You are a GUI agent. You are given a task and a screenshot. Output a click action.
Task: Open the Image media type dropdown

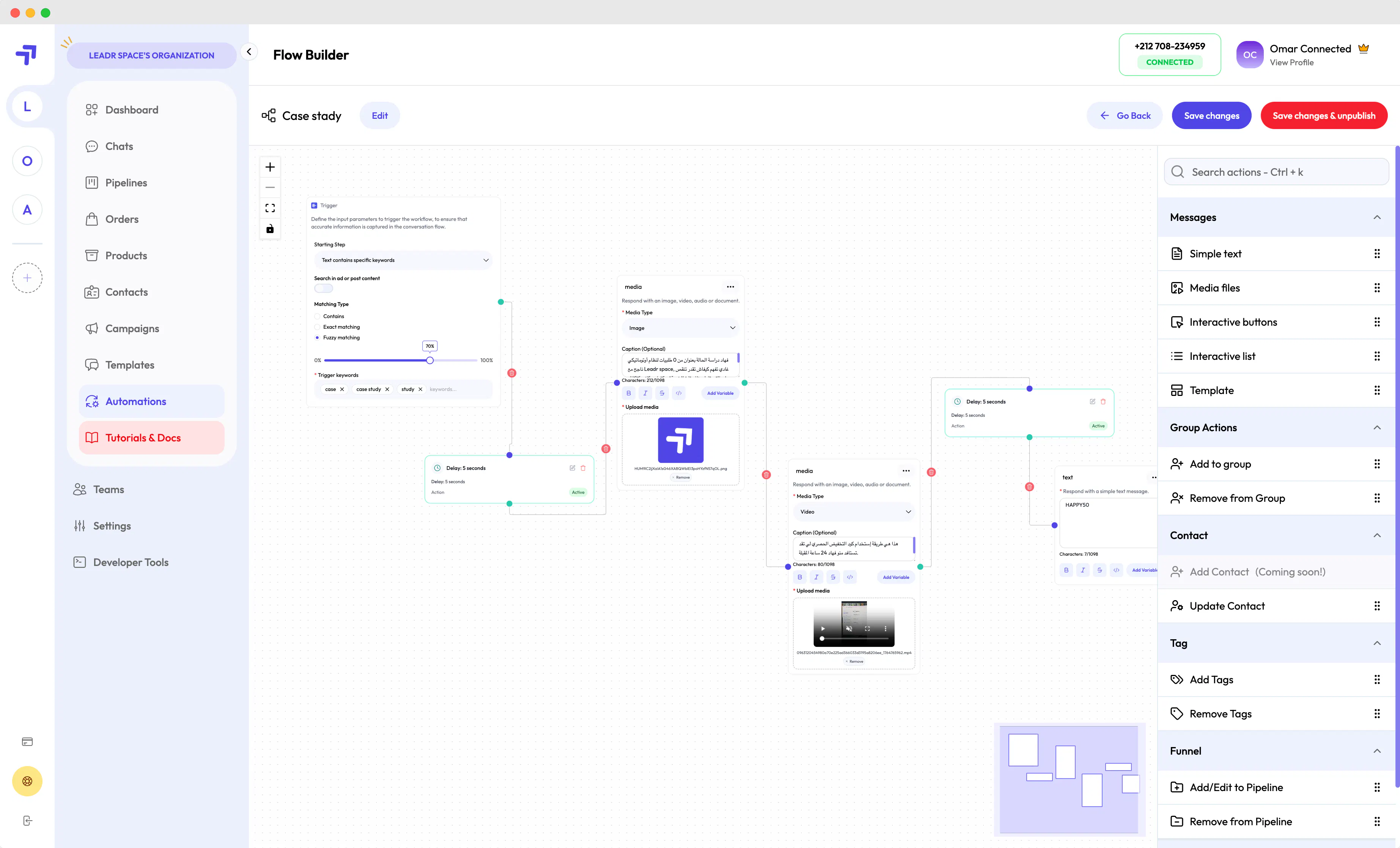tap(681, 328)
